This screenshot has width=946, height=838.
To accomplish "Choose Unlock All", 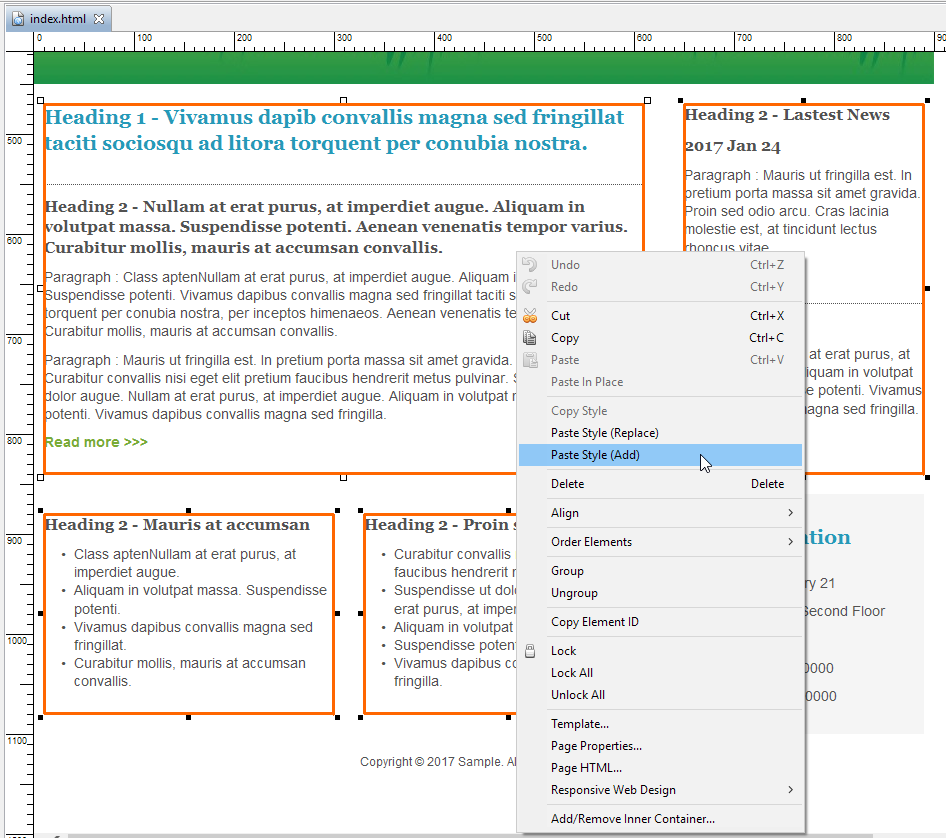I will (661, 695).
